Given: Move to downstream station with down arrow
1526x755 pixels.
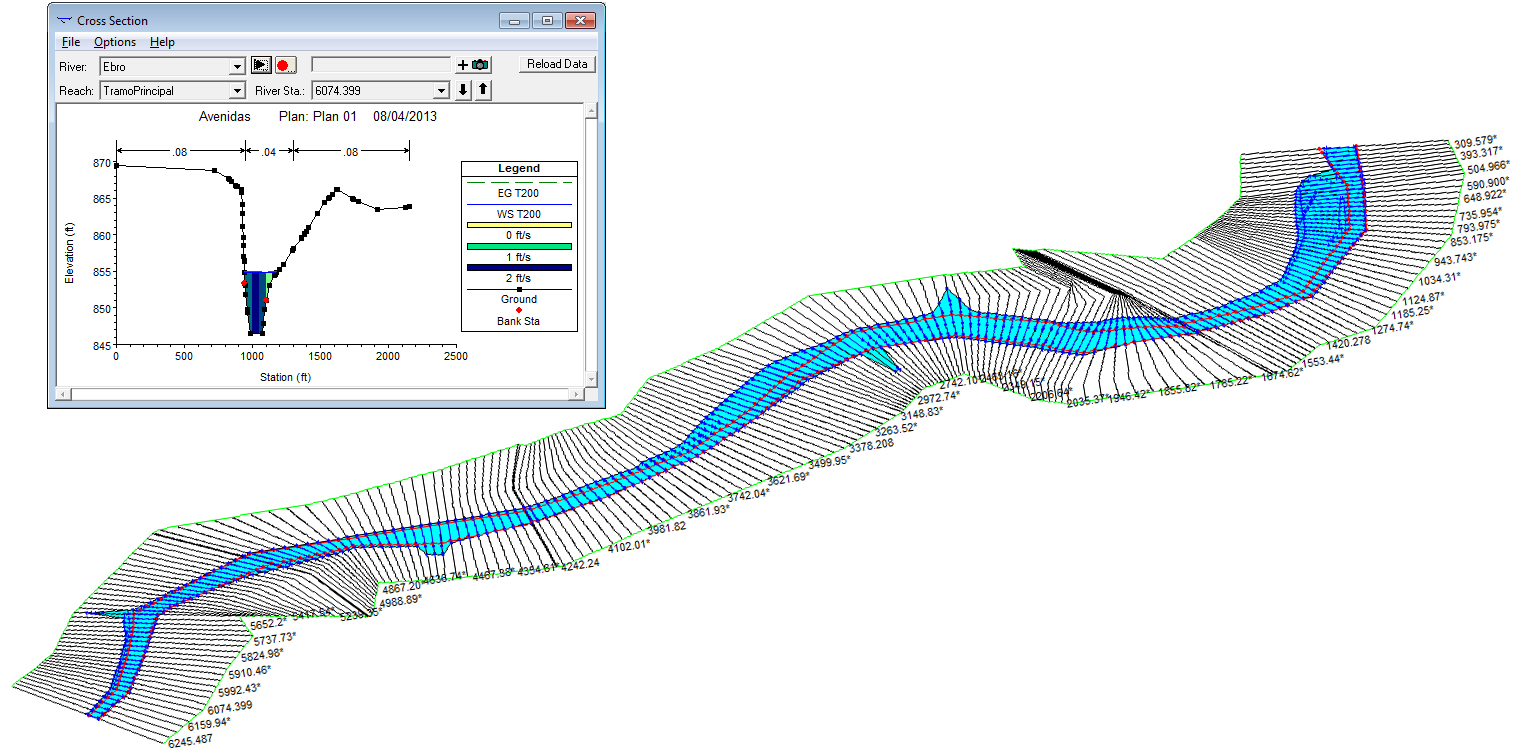Looking at the screenshot, I should (463, 90).
